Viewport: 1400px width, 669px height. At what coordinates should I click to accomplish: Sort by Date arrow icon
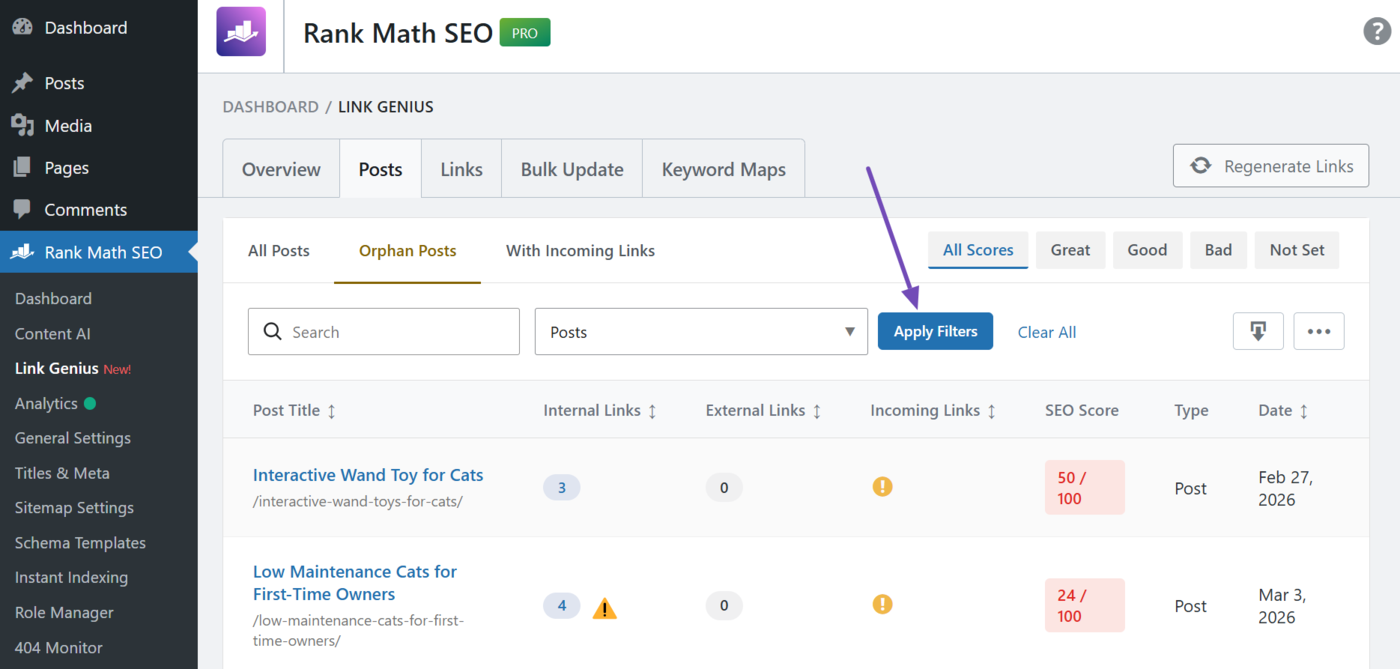1304,411
